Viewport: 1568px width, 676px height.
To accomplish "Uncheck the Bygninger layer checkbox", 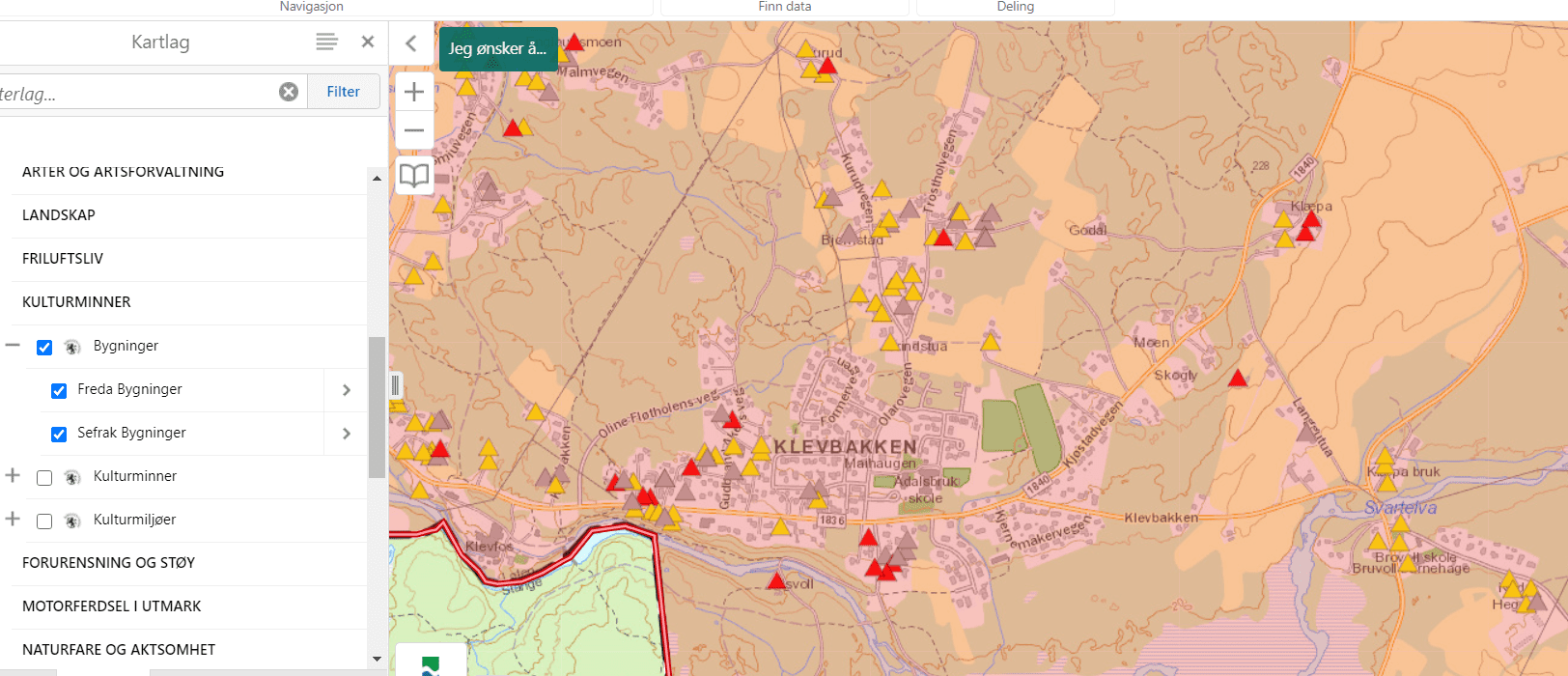I will 44,347.
